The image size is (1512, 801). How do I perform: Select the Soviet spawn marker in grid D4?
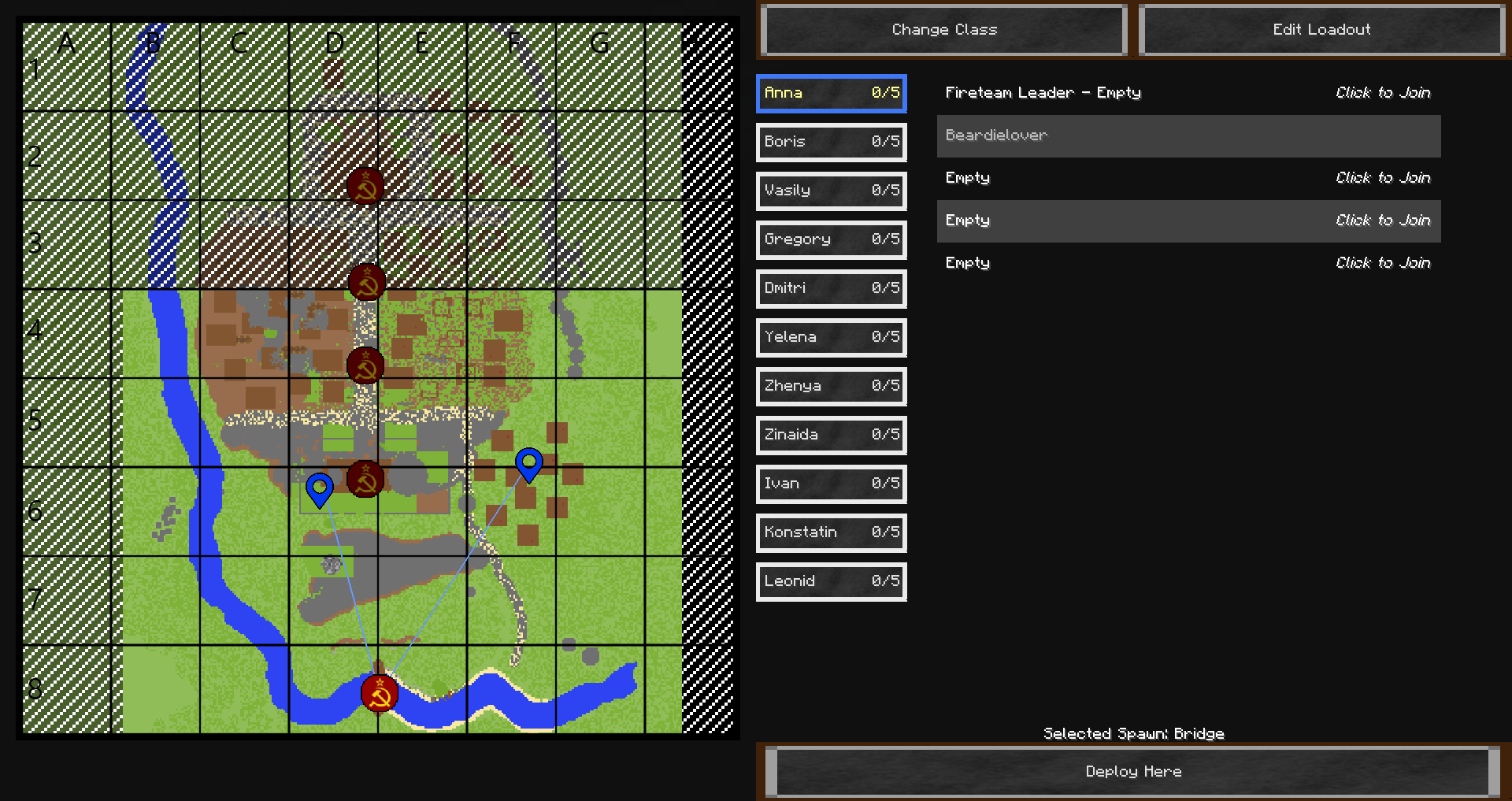(365, 365)
